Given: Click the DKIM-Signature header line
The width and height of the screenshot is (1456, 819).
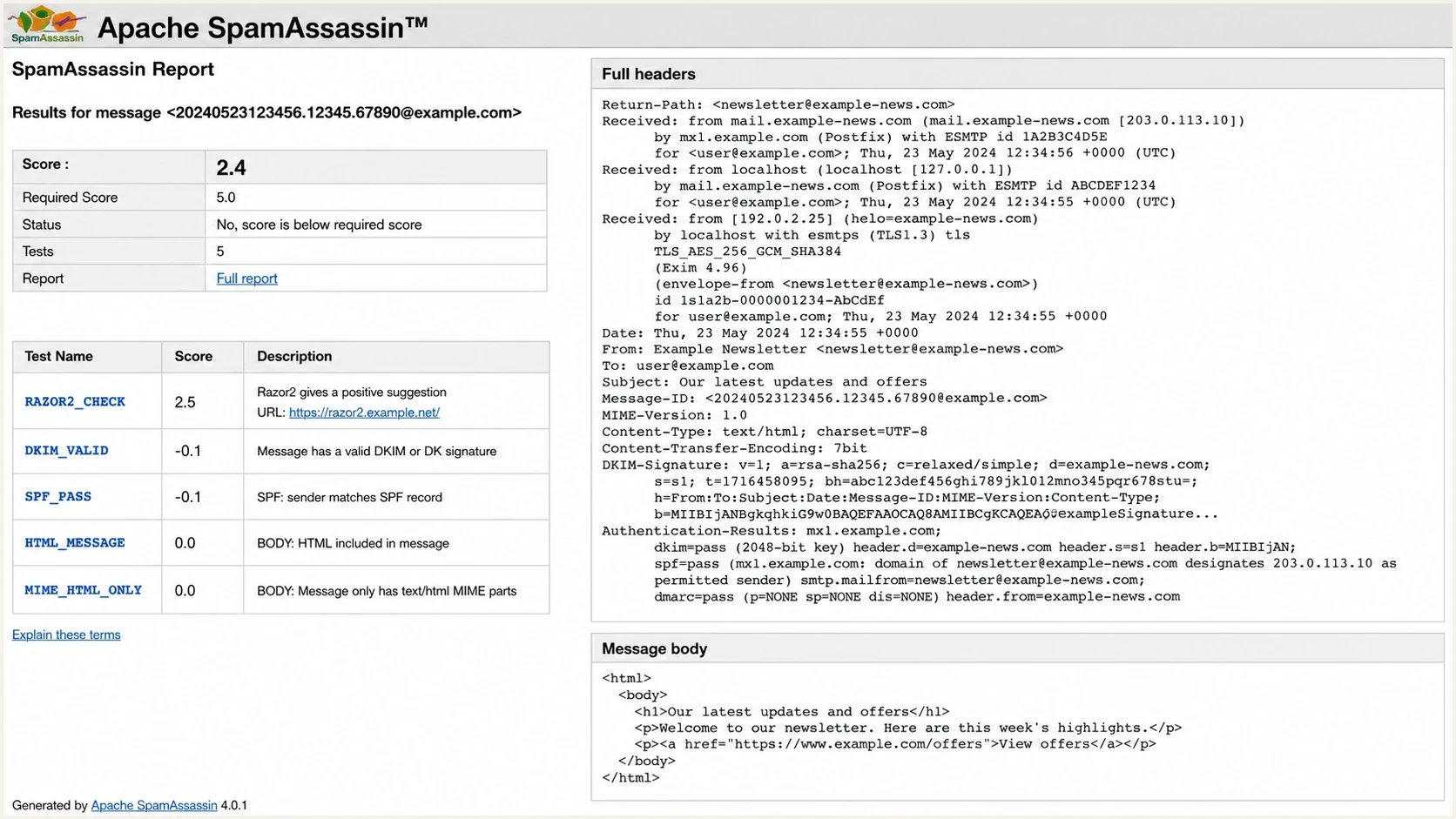Looking at the screenshot, I should point(906,465).
